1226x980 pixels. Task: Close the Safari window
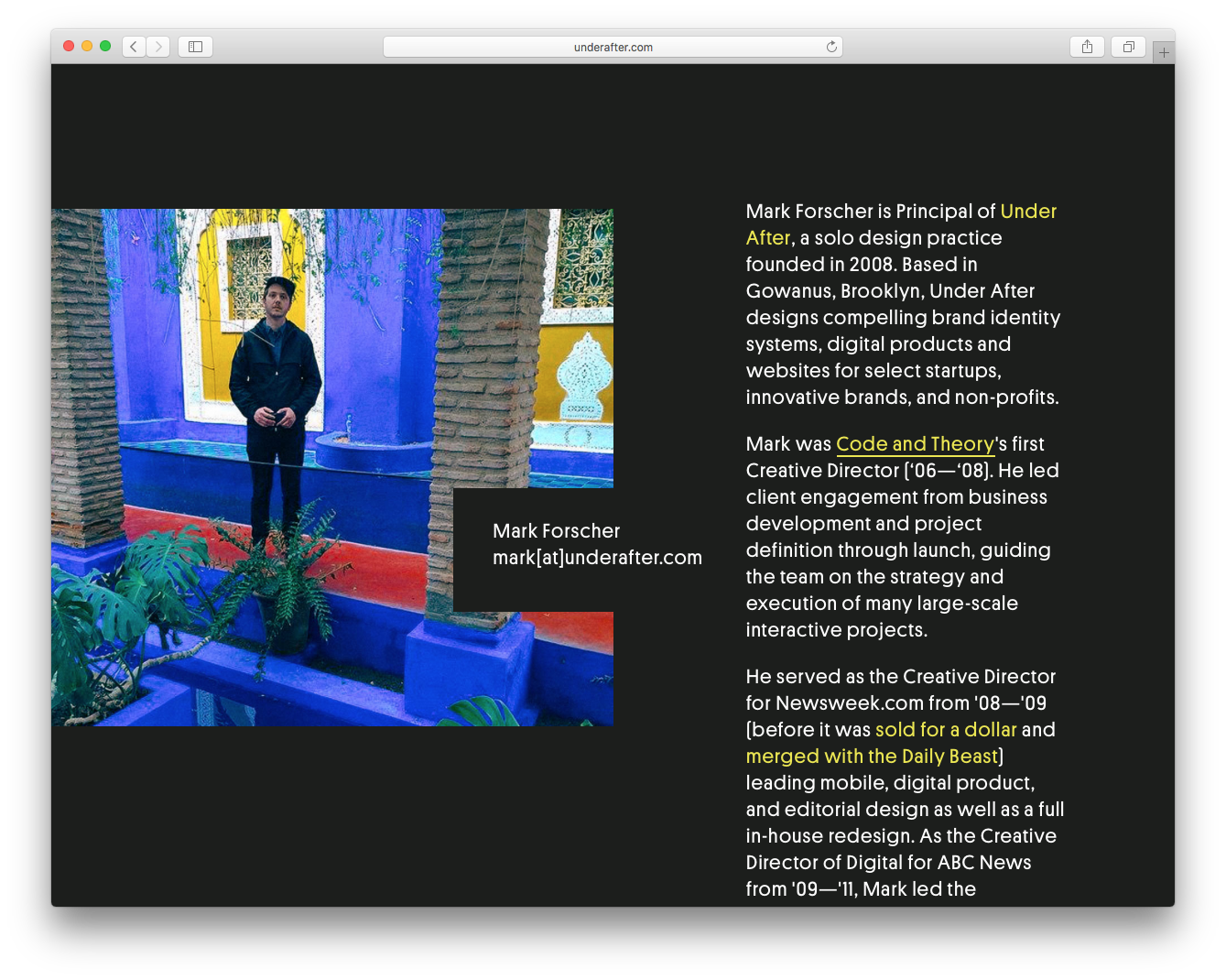pyautogui.click(x=69, y=47)
